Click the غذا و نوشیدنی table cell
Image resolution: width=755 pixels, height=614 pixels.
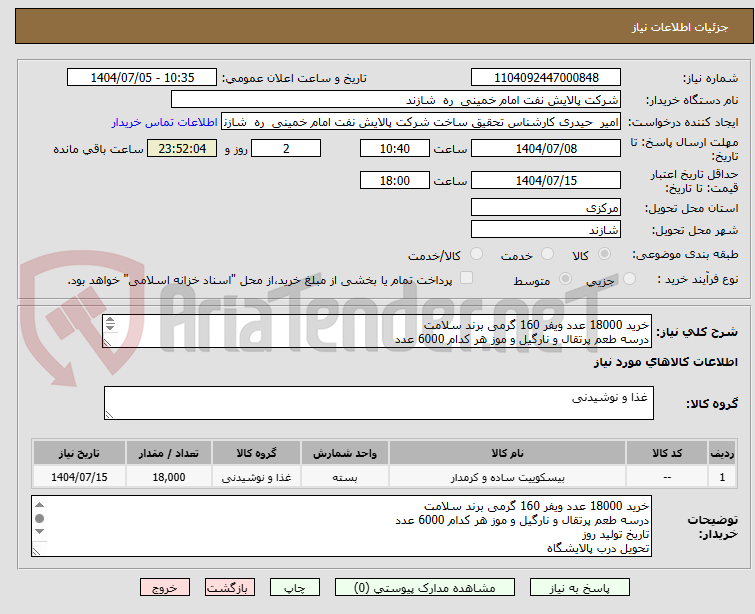point(256,477)
